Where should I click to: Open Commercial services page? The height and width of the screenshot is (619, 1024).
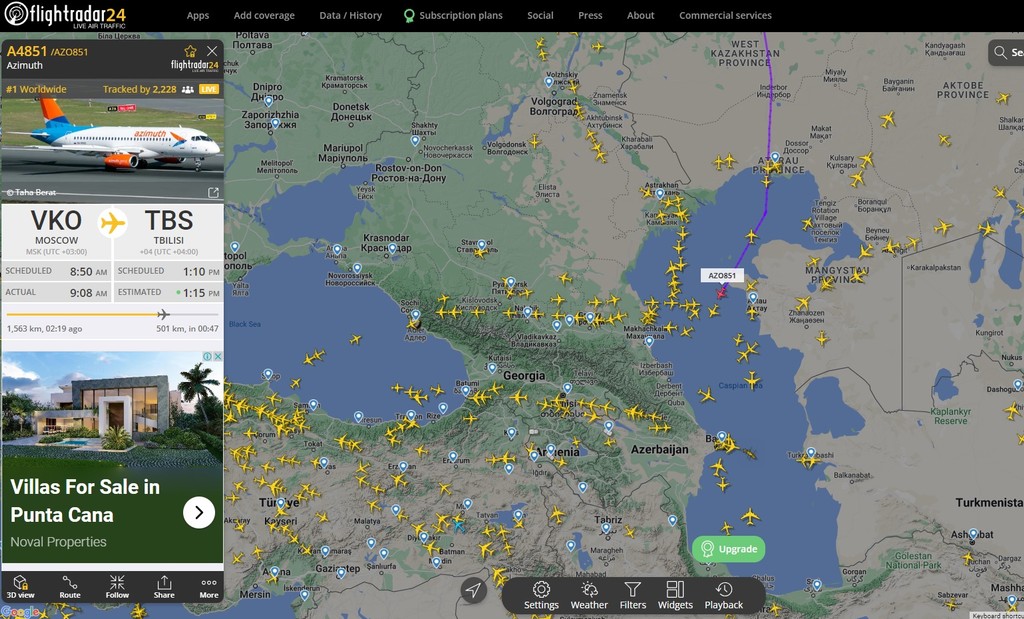pyautogui.click(x=725, y=15)
